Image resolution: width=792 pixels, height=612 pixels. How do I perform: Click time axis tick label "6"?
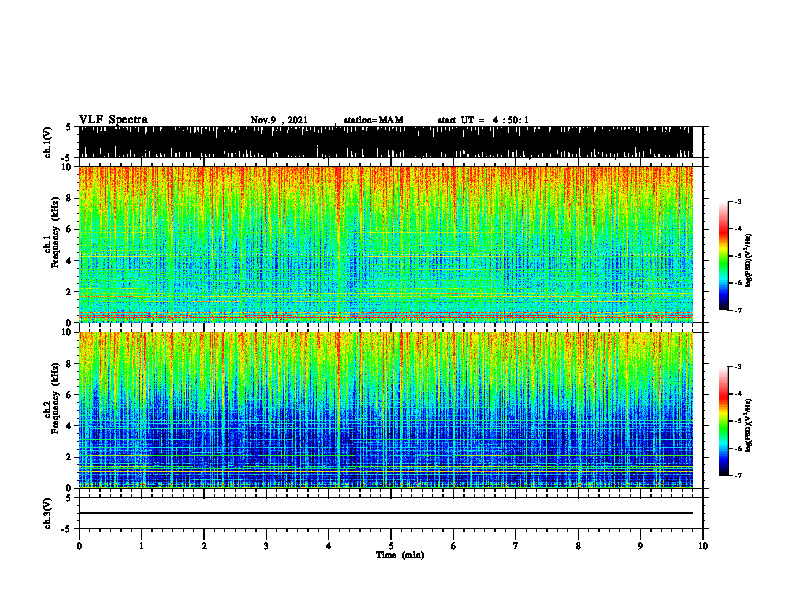click(454, 546)
